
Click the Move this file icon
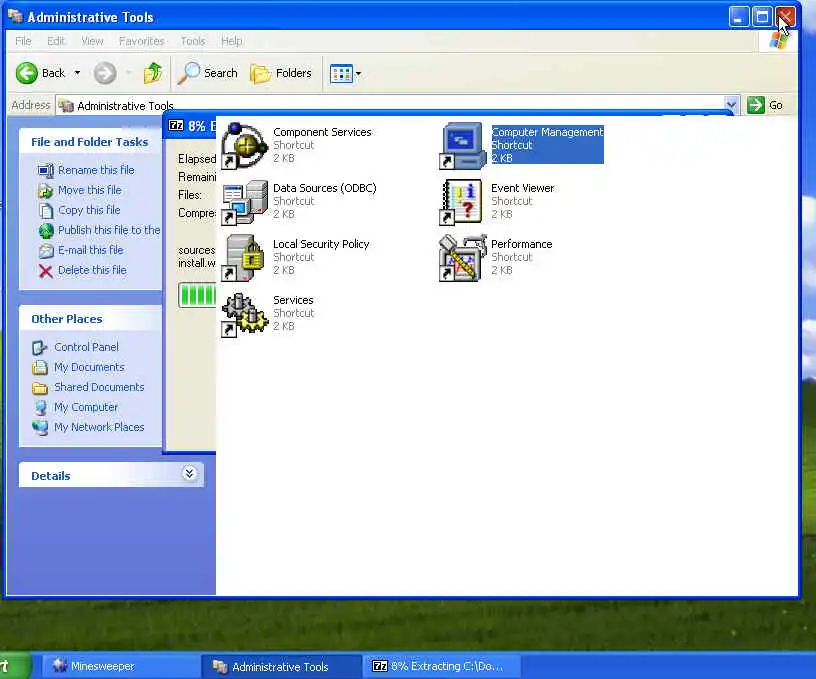[46, 191]
